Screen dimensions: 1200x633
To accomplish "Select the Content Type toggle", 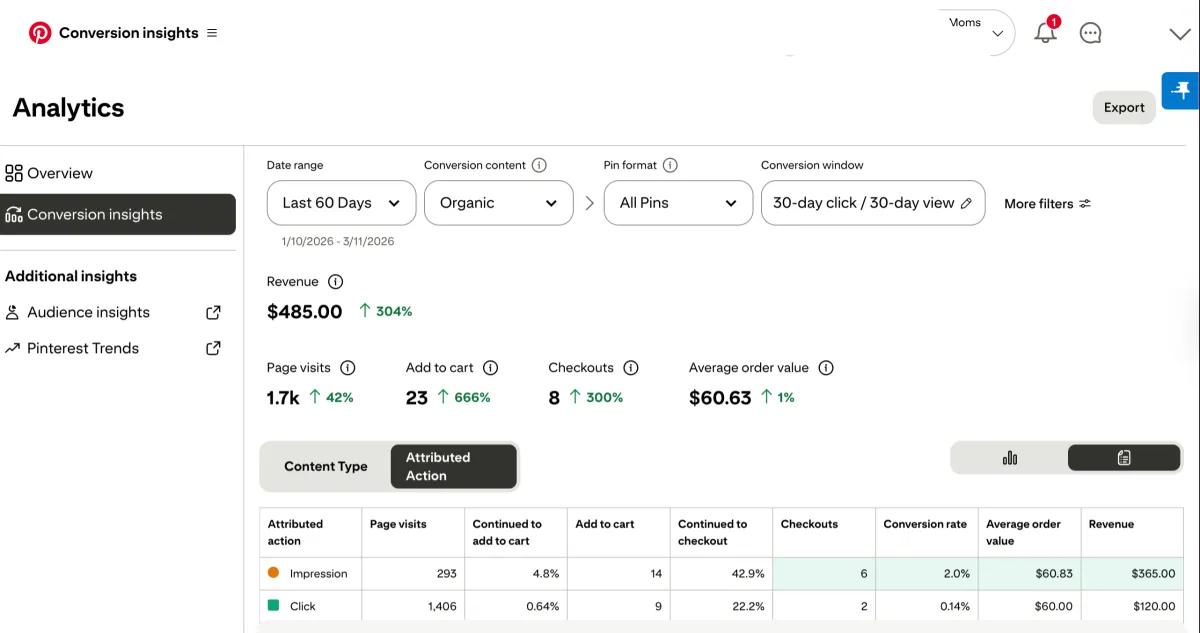I will [326, 466].
